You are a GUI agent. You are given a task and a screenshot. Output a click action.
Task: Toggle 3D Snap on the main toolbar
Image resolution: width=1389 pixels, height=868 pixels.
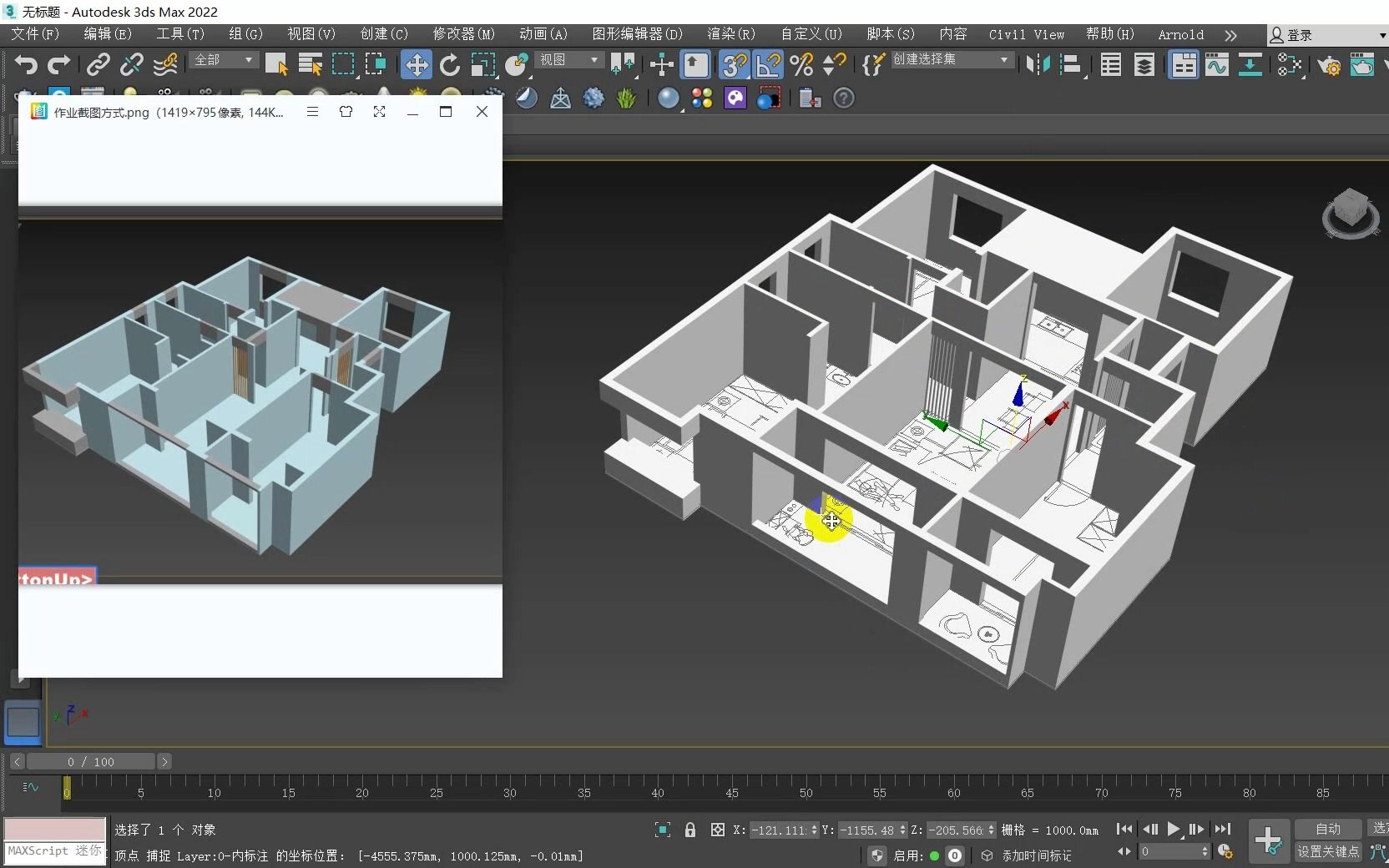point(735,65)
